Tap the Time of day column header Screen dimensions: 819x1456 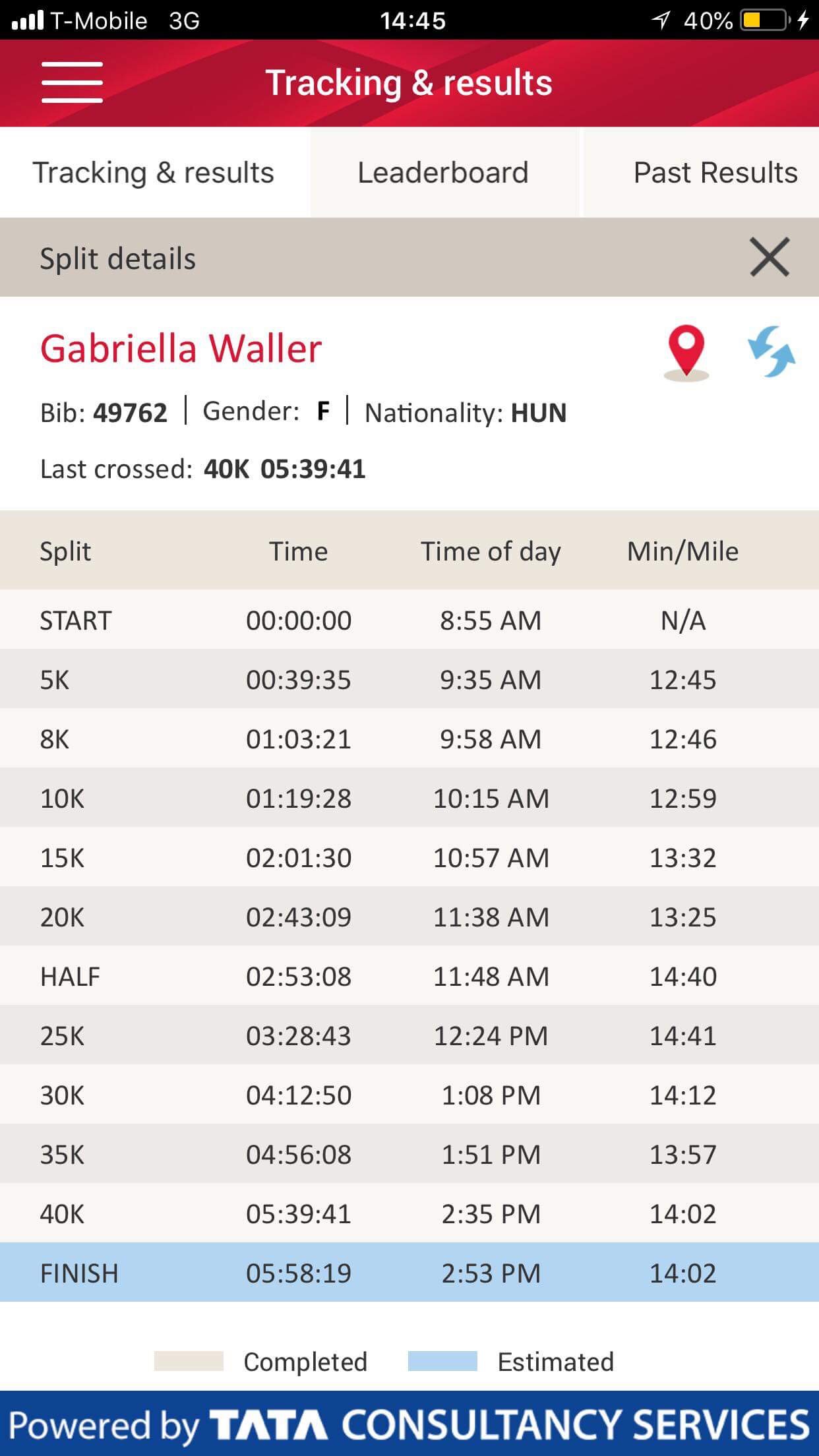491,551
